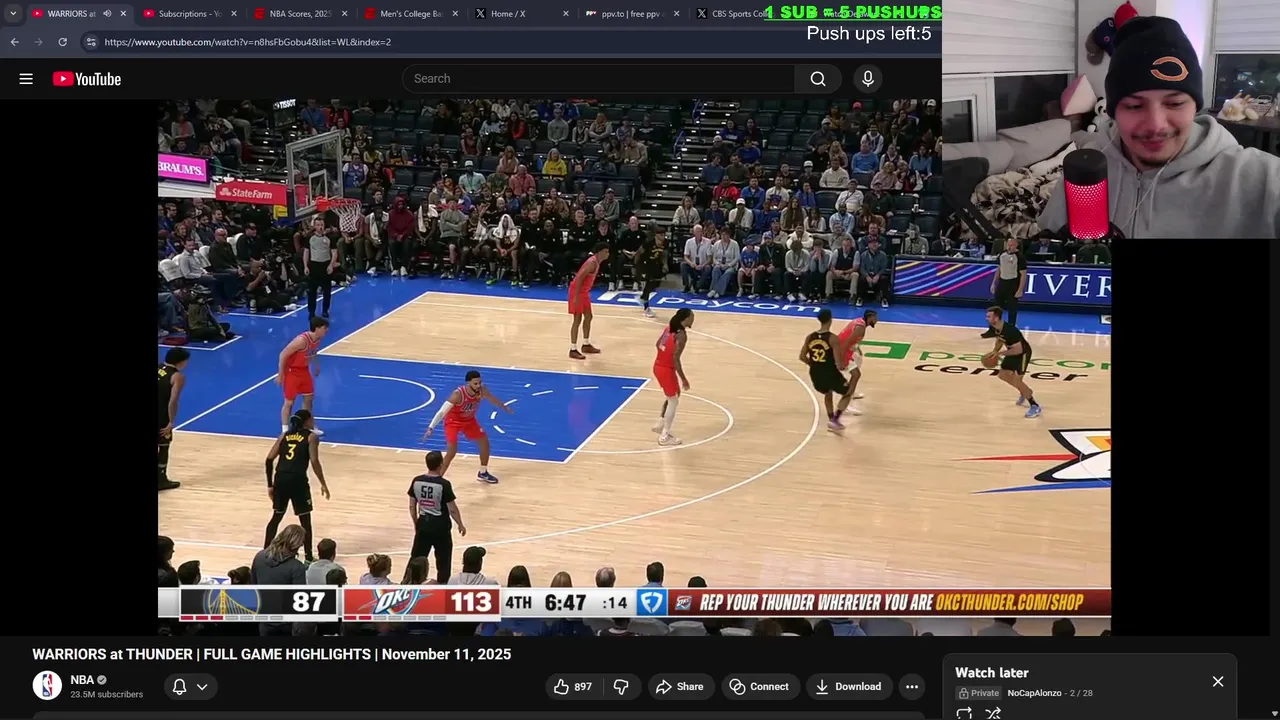Close the Men's College Basketball tab
The height and width of the screenshot is (720, 1280).
pyautogui.click(x=456, y=13)
